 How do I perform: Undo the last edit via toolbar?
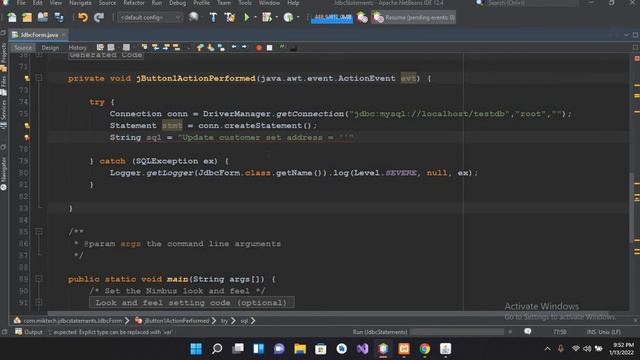coord(83,17)
